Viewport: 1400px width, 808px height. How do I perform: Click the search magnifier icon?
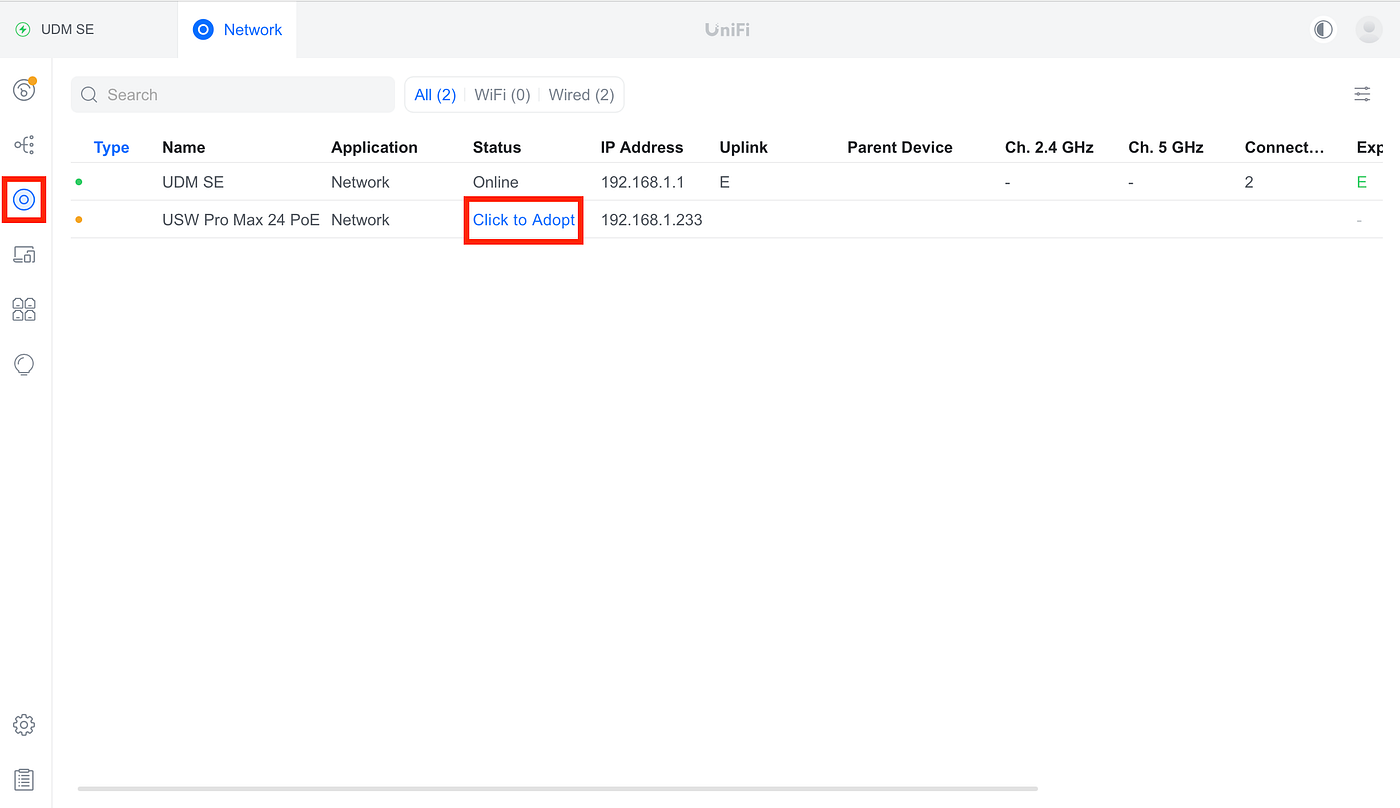(89, 95)
